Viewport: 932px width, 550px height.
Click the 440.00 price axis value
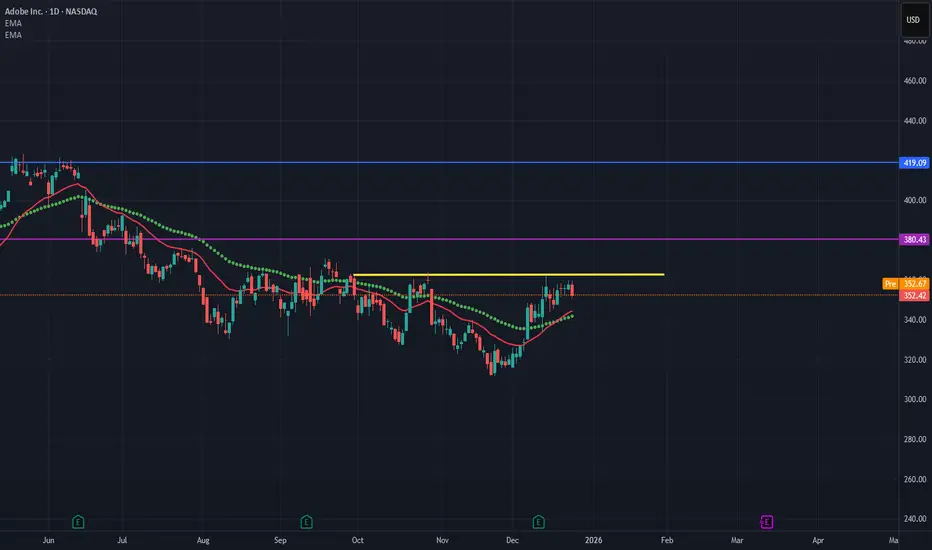coord(915,121)
